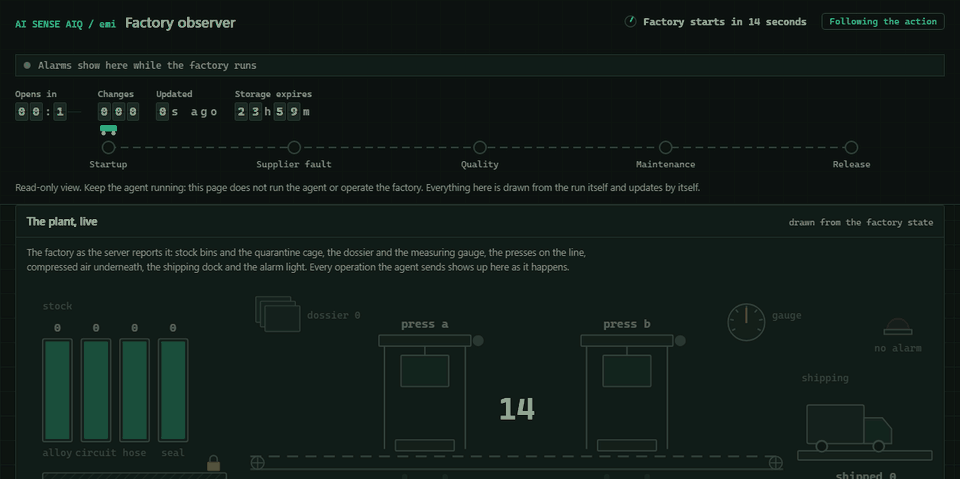Click the press b status indicator dot
Screen dimensions: 960x479
pos(680,341)
